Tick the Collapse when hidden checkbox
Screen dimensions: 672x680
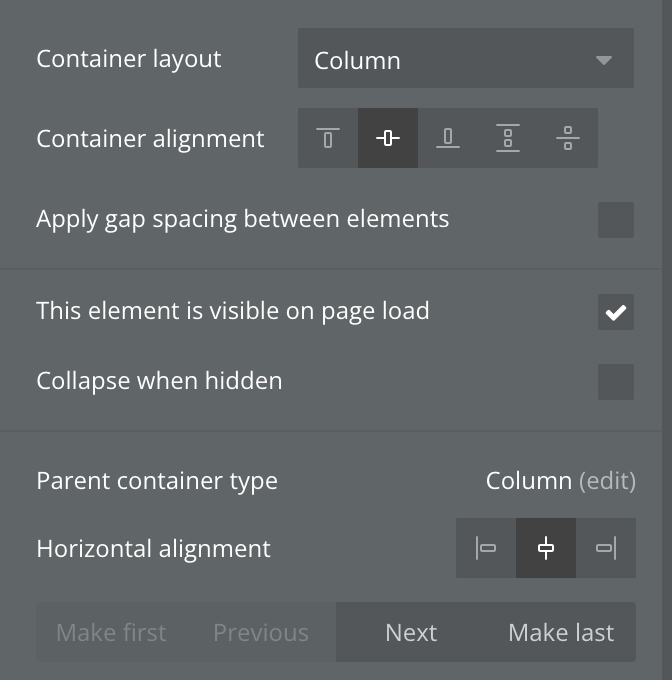615,382
